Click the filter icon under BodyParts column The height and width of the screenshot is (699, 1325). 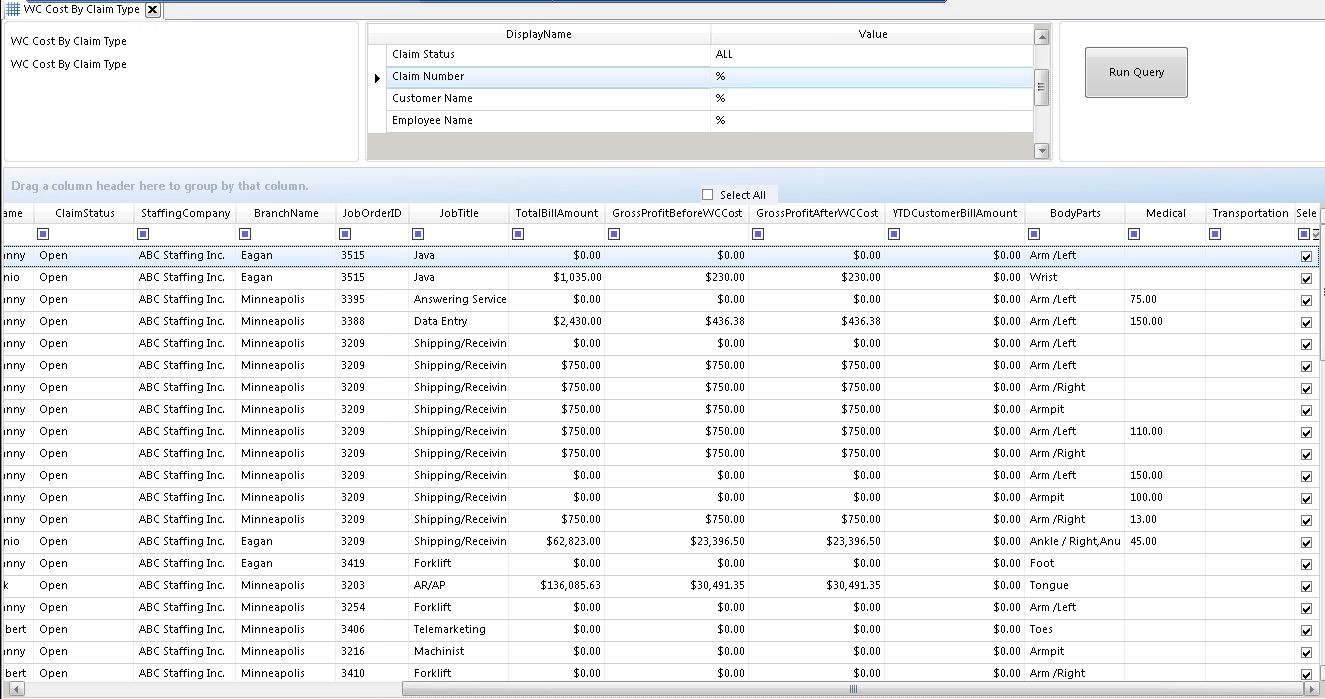tap(1034, 234)
